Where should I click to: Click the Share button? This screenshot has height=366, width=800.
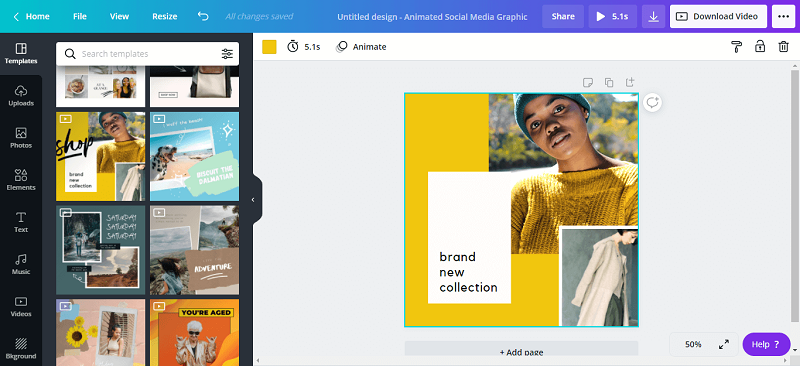(x=563, y=16)
